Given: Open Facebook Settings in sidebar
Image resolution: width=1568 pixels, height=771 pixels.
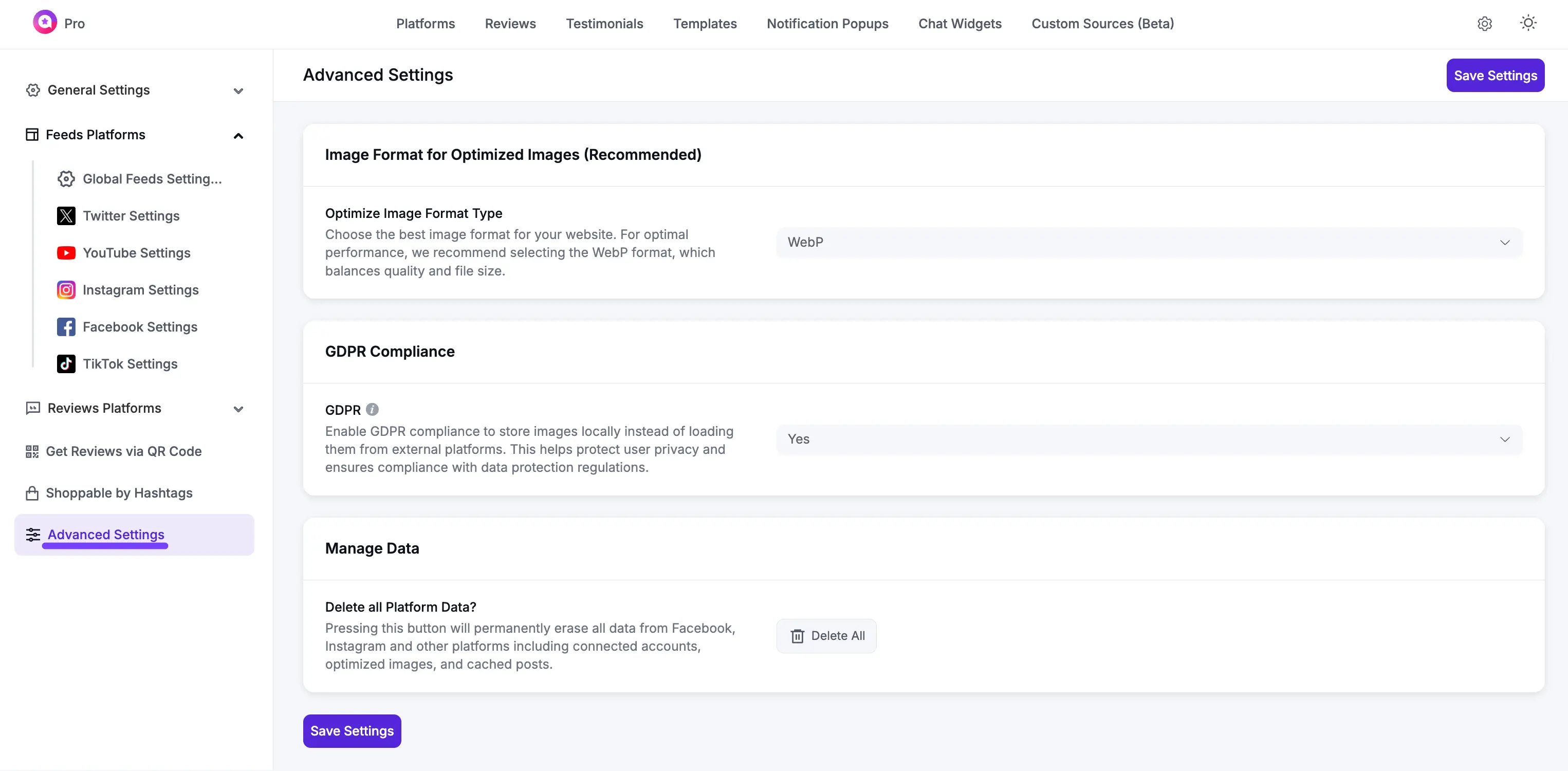Looking at the screenshot, I should 139,326.
